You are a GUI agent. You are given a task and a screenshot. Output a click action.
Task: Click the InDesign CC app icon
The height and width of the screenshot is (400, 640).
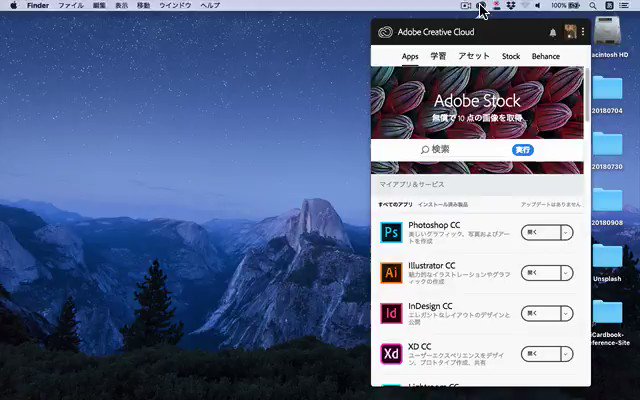tap(391, 313)
